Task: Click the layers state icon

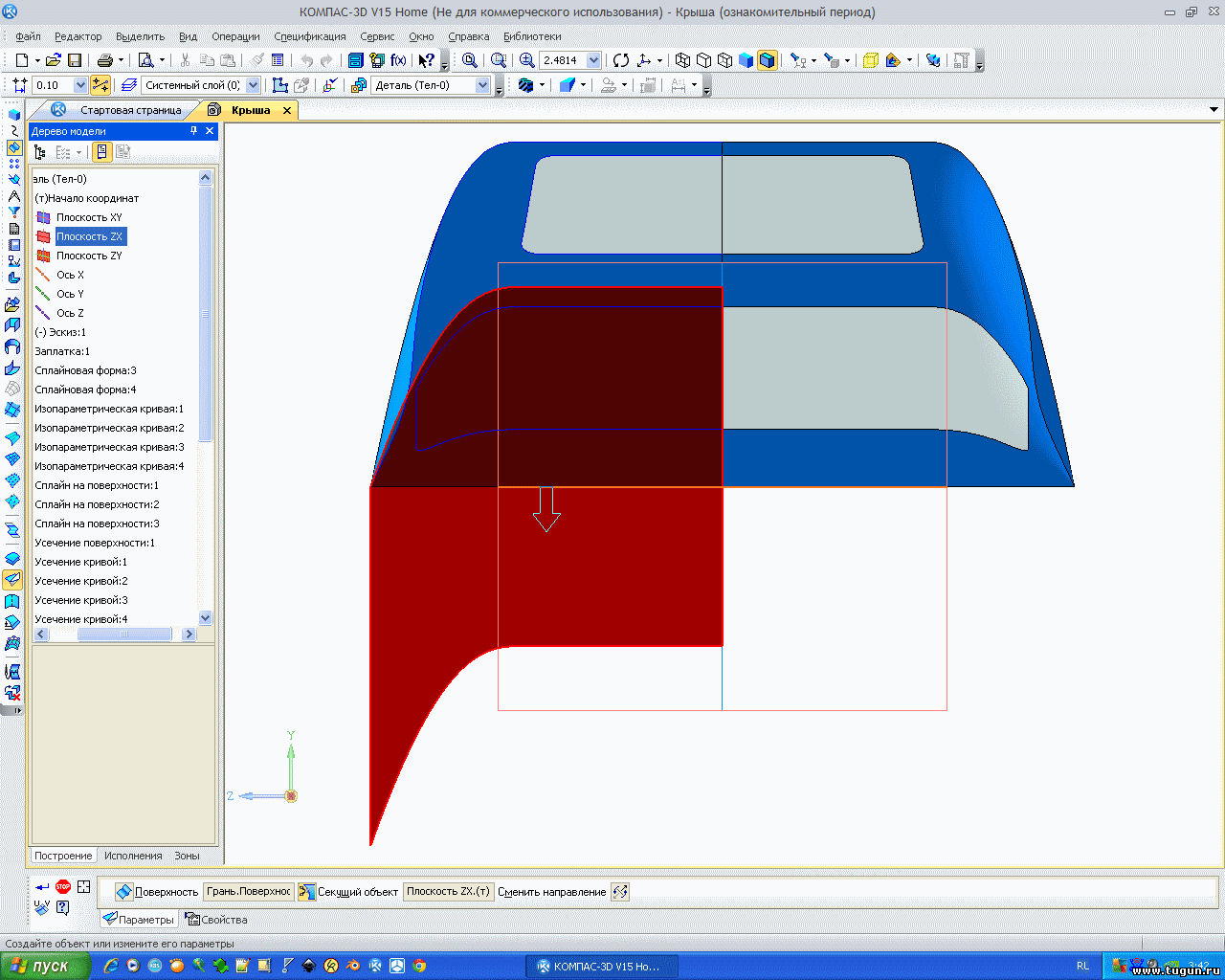Action: click(x=129, y=85)
